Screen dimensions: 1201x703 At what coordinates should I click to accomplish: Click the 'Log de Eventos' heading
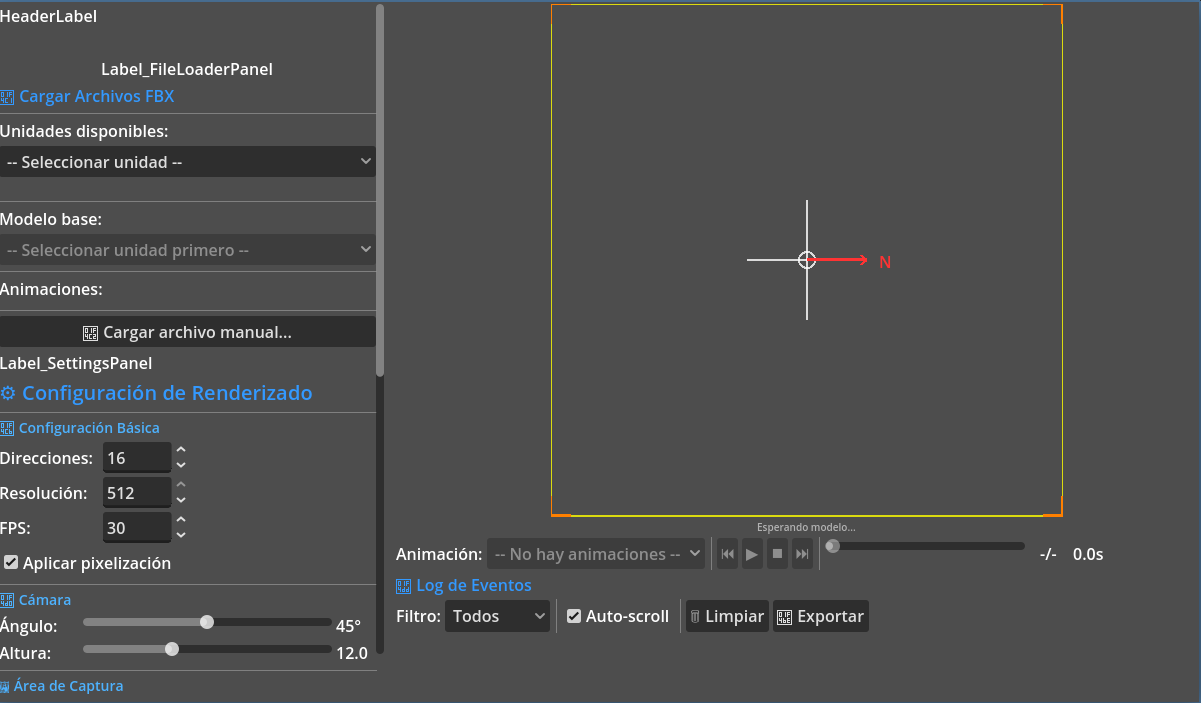(474, 586)
